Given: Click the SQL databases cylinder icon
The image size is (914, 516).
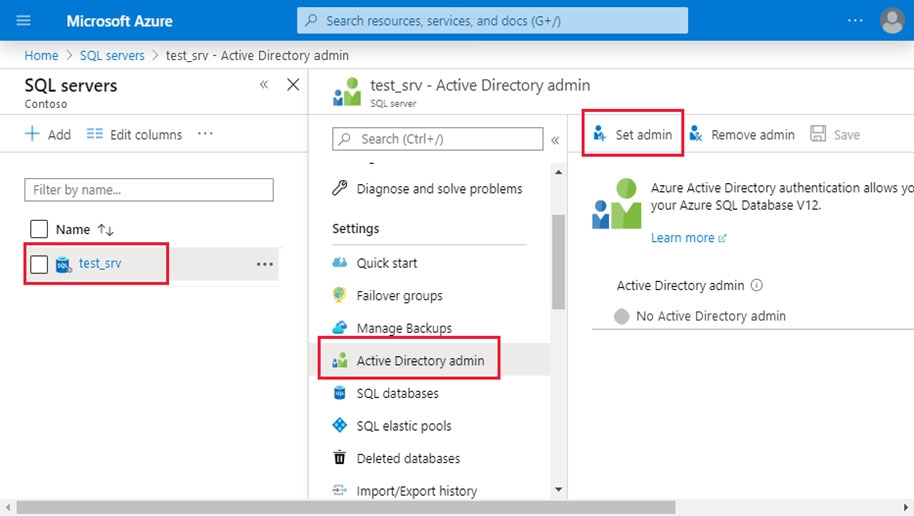Looking at the screenshot, I should [340, 392].
